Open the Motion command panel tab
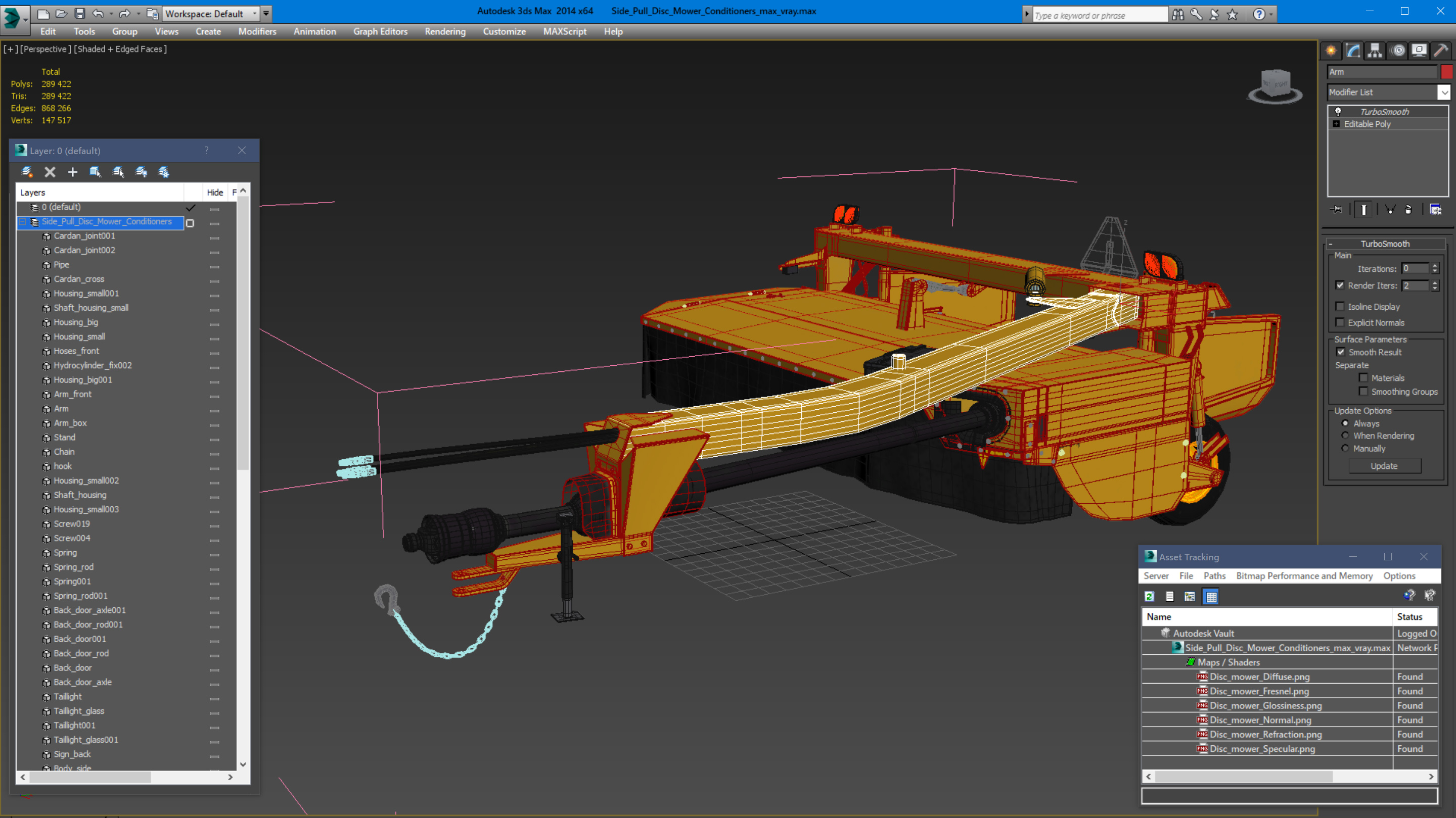 1398,51
